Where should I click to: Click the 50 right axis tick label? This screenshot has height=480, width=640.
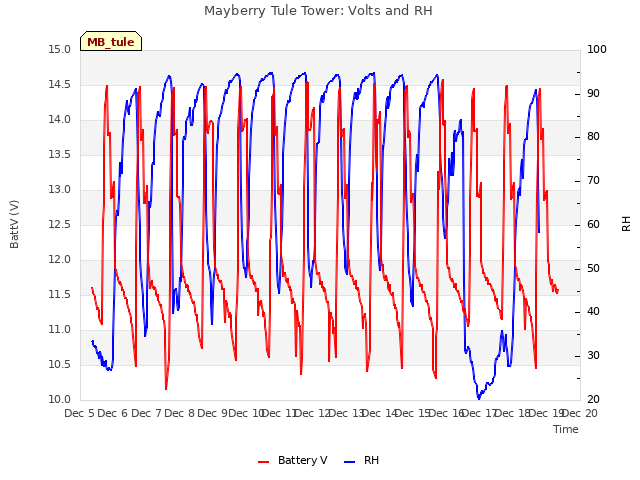tap(593, 269)
